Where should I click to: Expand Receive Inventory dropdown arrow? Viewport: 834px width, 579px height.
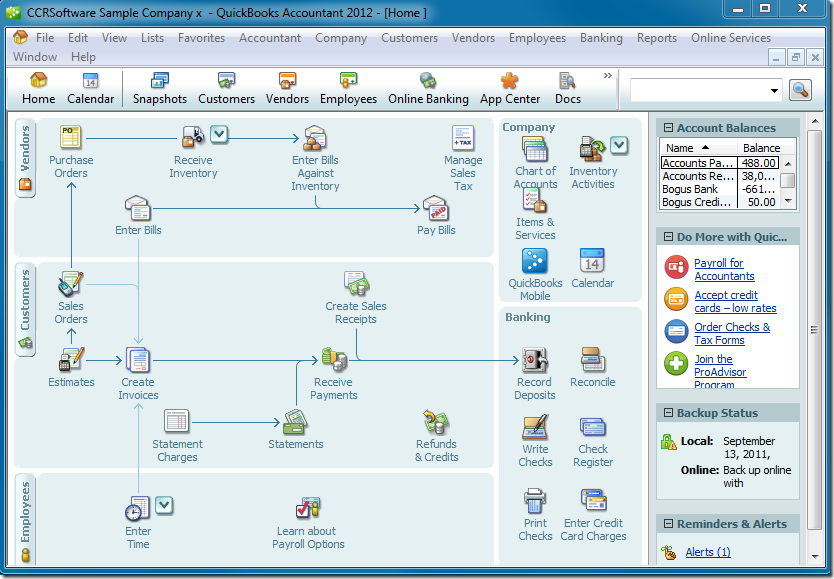pyautogui.click(x=219, y=134)
